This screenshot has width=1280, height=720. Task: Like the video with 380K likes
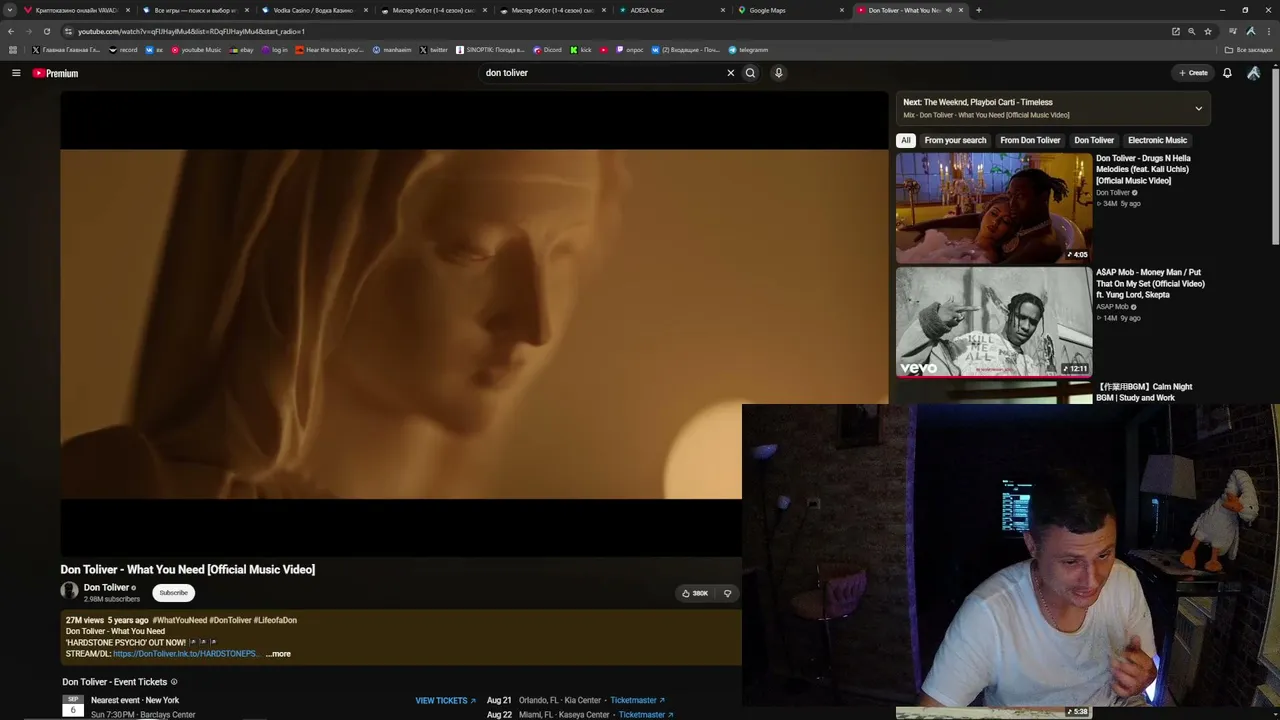pos(695,593)
